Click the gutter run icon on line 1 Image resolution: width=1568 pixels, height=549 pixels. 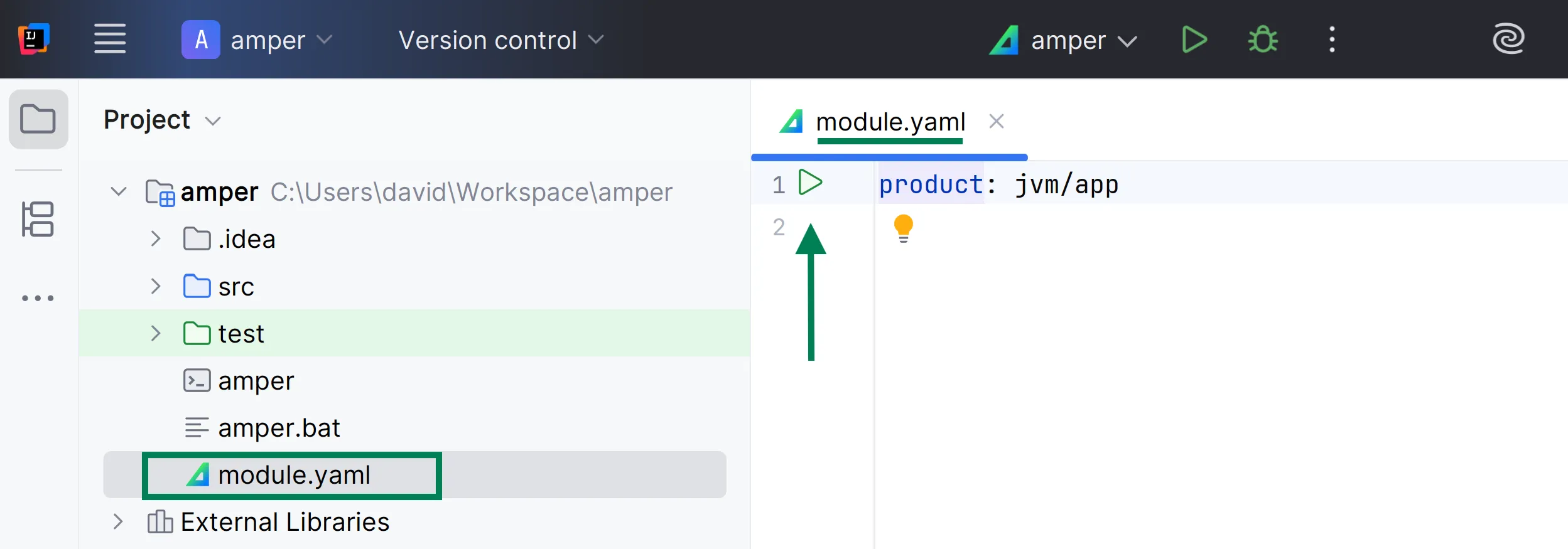(x=810, y=183)
